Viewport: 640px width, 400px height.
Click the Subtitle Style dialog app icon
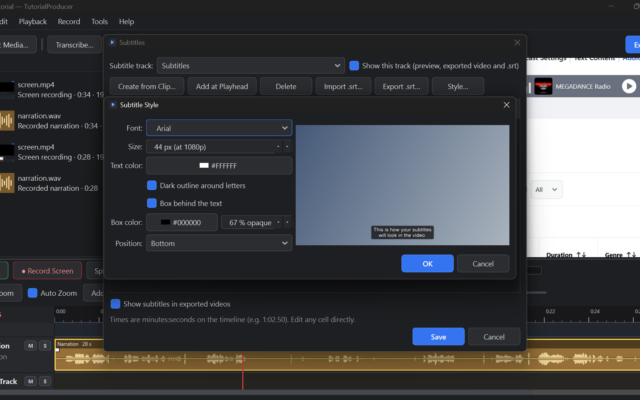(x=113, y=105)
